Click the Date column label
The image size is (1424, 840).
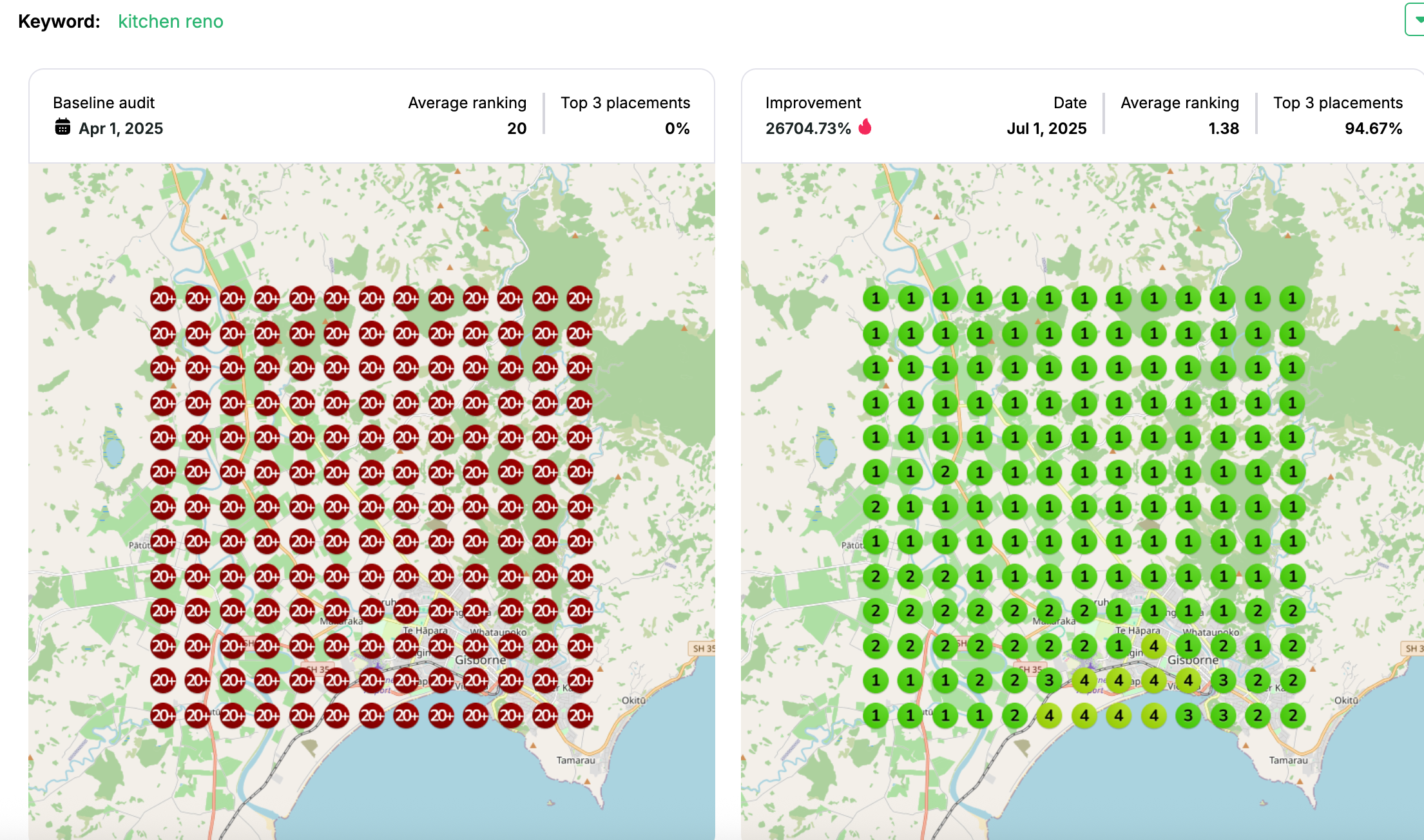point(1070,103)
